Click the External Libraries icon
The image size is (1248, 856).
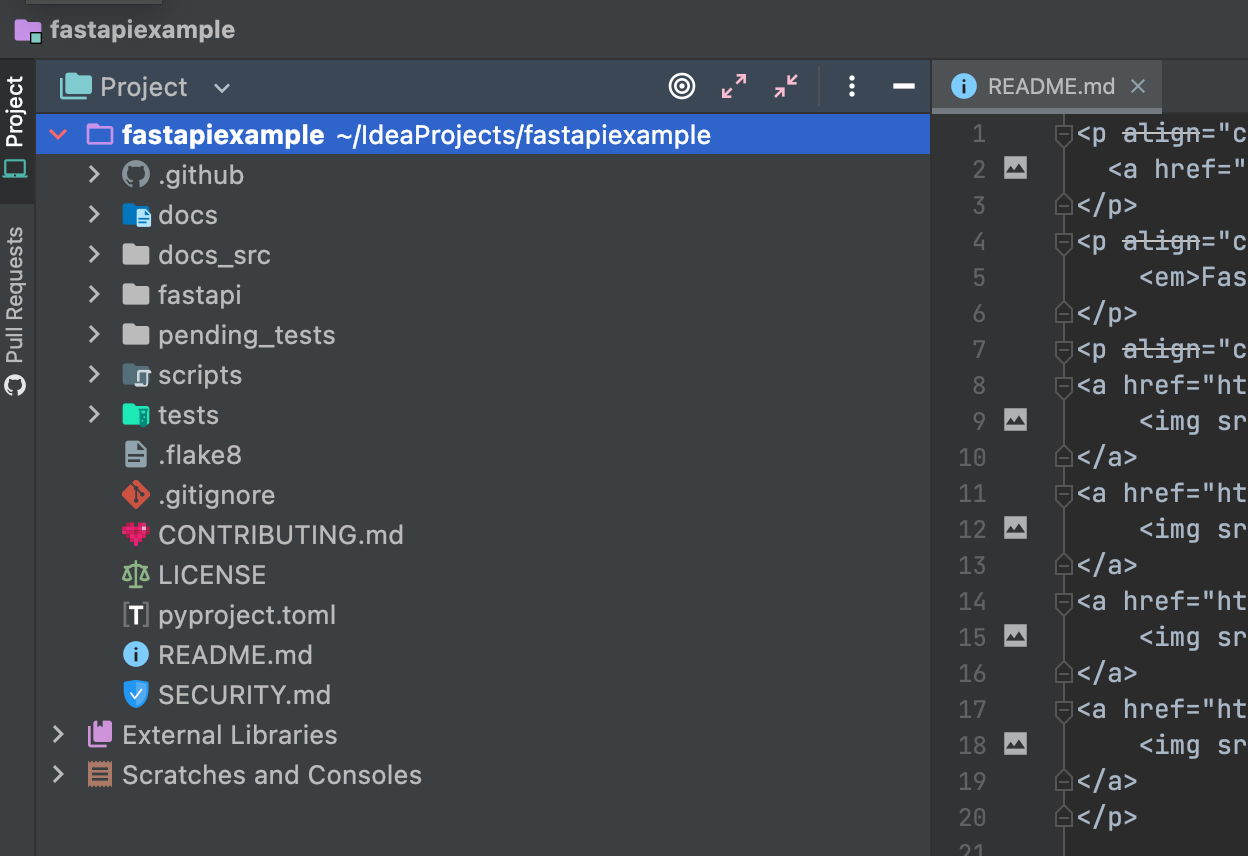[x=100, y=735]
